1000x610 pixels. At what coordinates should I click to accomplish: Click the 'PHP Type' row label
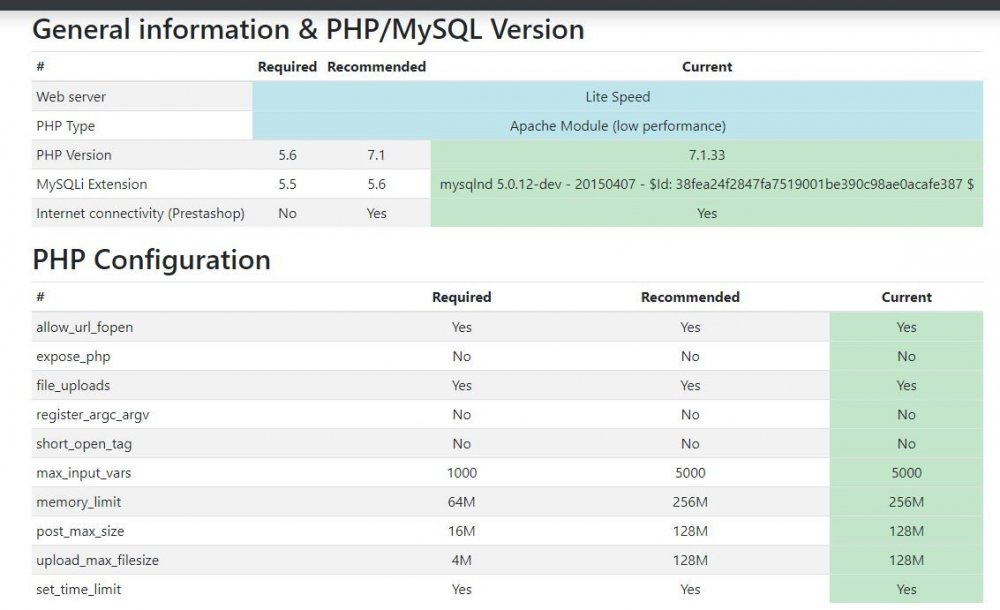click(66, 126)
